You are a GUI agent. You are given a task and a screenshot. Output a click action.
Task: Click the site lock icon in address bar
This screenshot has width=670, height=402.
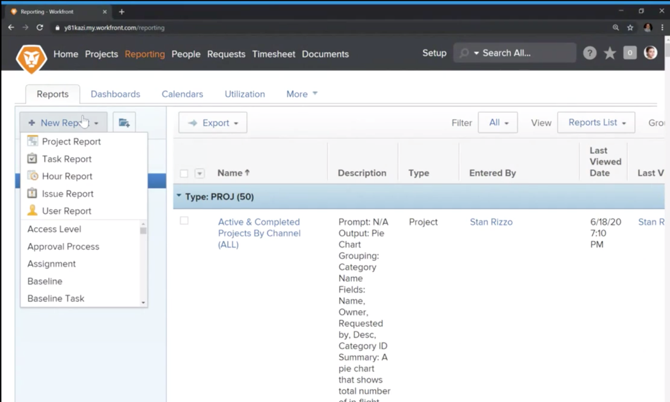57,28
